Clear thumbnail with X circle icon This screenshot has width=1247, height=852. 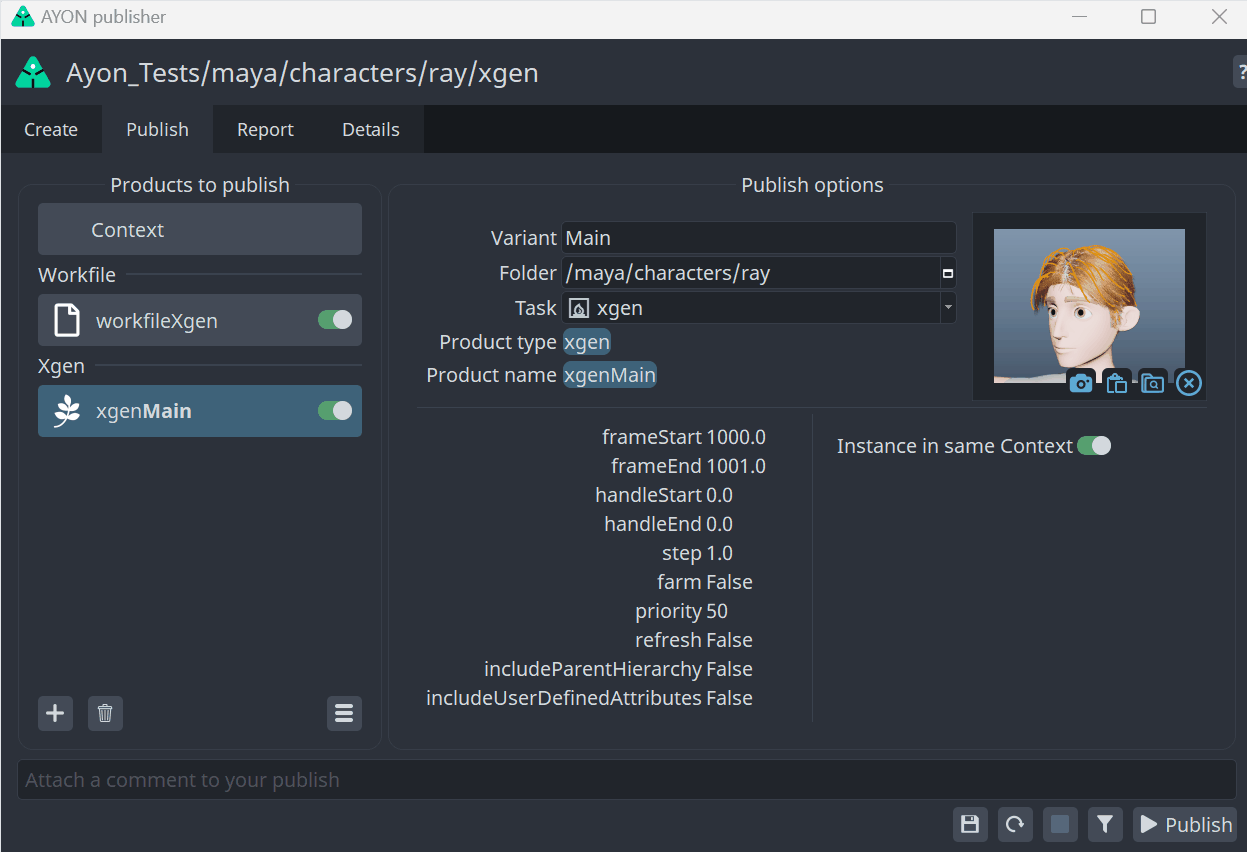click(x=1188, y=383)
